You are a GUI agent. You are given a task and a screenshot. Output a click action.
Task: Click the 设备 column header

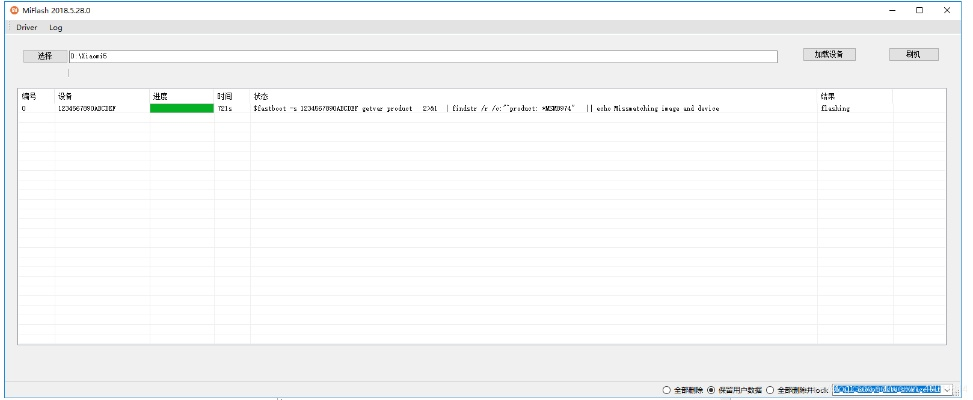[x=65, y=96]
